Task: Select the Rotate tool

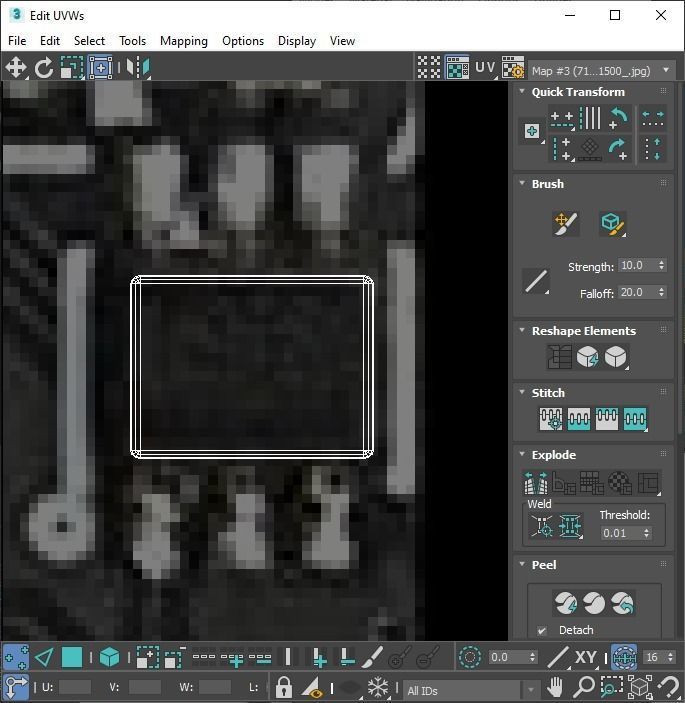Action: (x=43, y=68)
